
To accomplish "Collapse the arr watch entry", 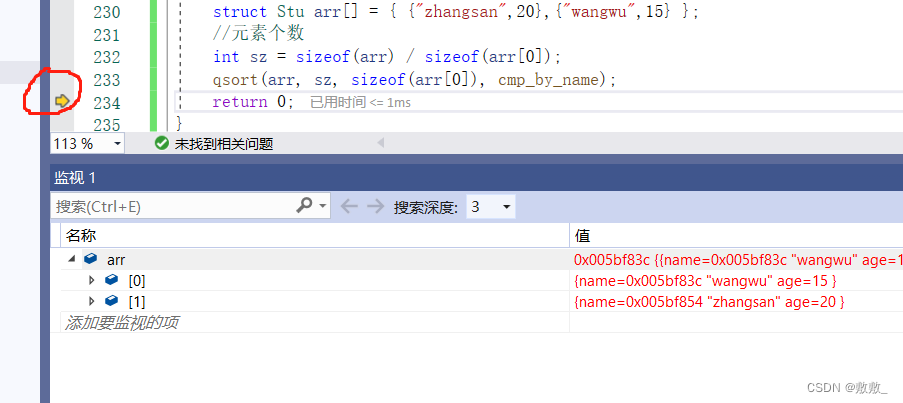I will click(72, 259).
